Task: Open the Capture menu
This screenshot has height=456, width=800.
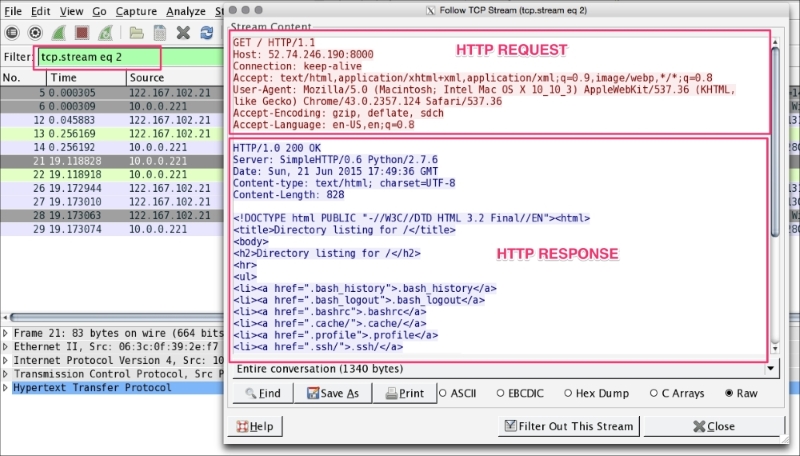Action: tap(136, 10)
